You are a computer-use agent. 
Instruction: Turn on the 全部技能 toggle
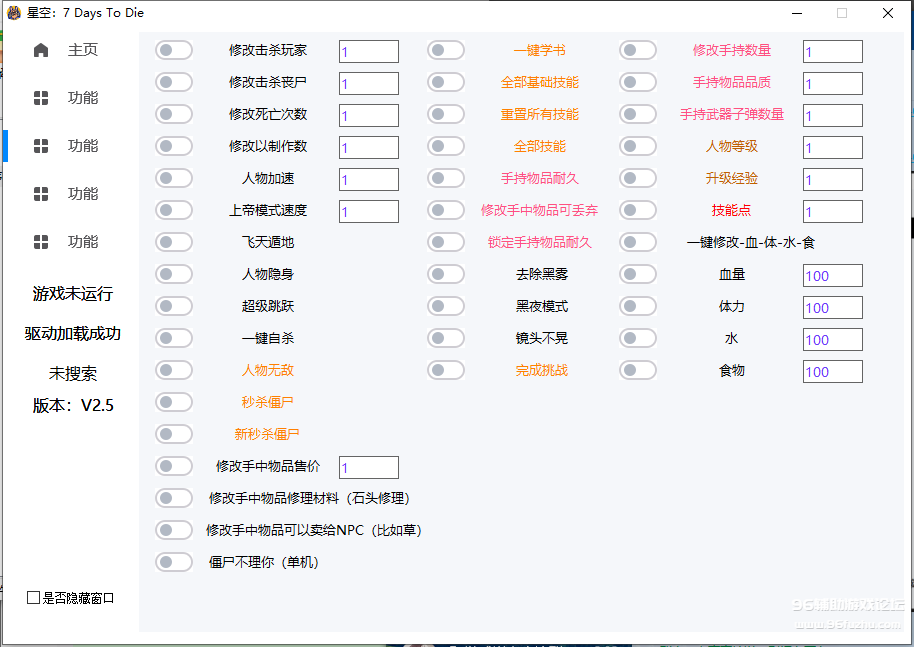point(446,146)
